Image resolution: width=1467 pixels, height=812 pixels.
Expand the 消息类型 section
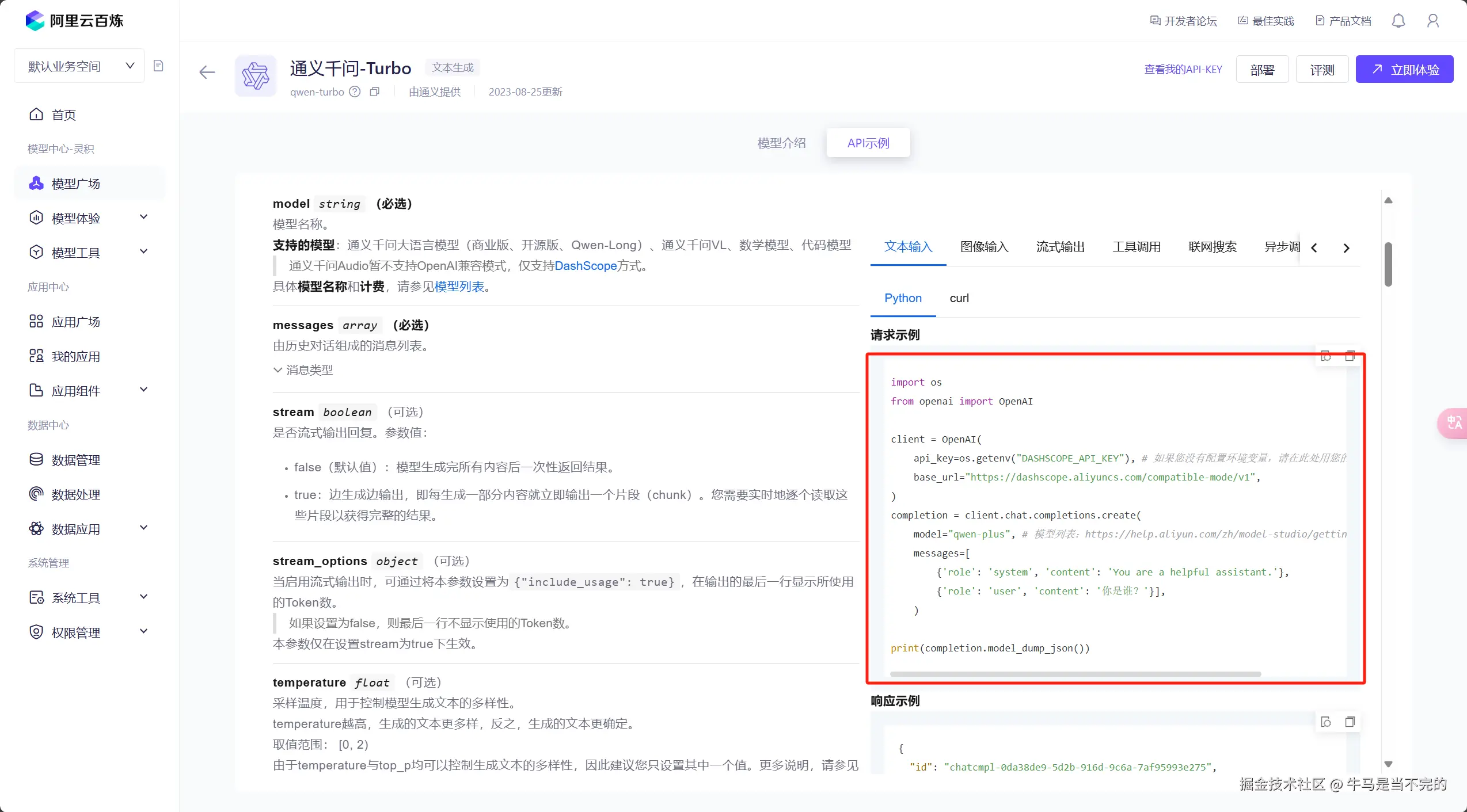pos(303,370)
